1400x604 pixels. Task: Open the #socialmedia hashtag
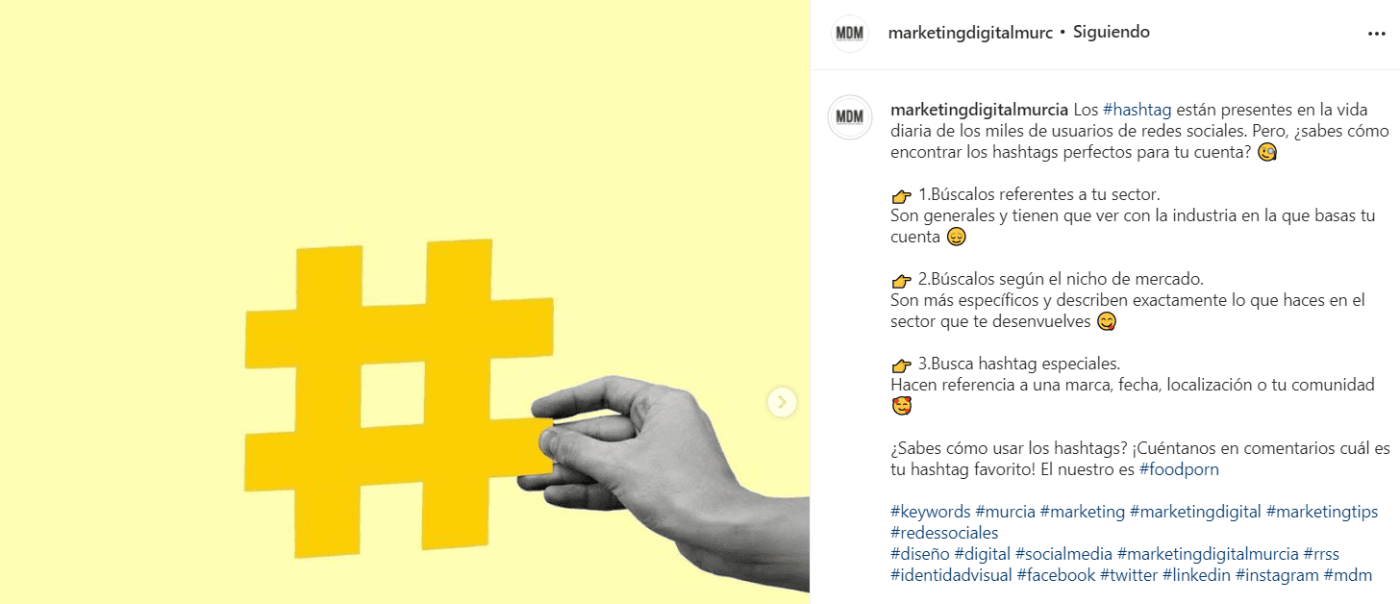[x=1063, y=554]
